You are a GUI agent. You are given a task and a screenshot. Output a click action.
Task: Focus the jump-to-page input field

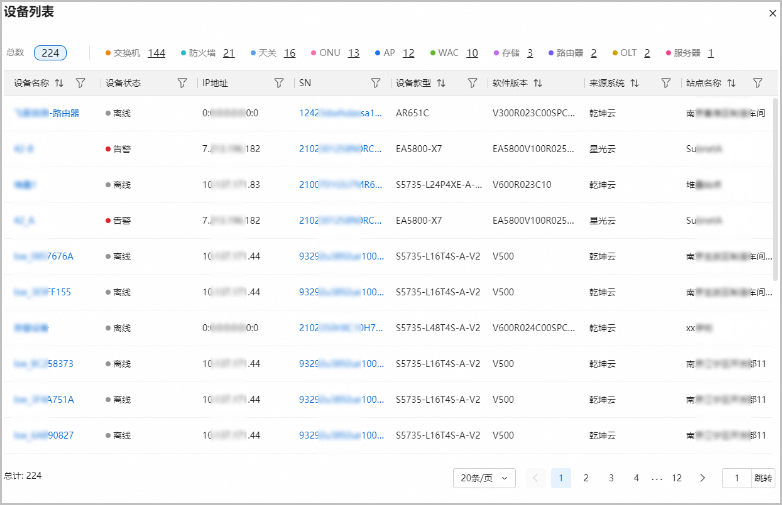[x=737, y=478]
